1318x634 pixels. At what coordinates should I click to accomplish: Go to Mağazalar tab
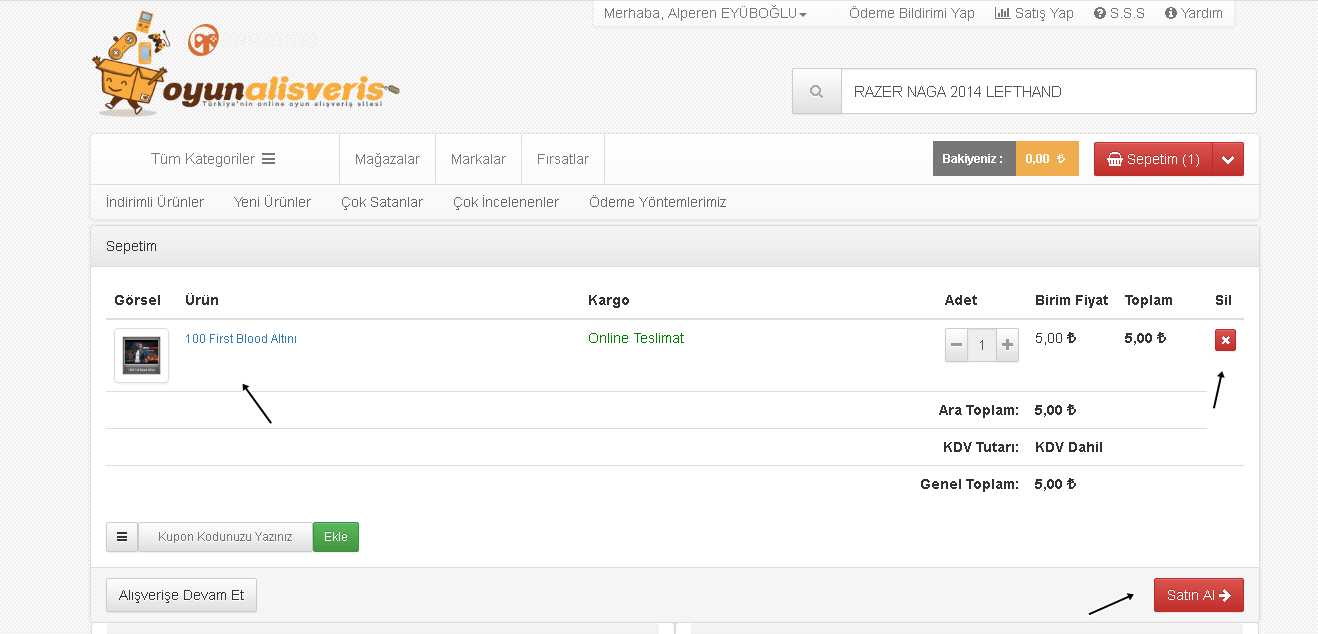coord(387,159)
